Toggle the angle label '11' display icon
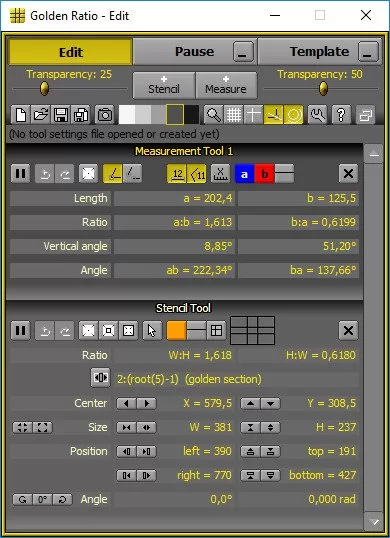390x538 pixels. pos(197,174)
